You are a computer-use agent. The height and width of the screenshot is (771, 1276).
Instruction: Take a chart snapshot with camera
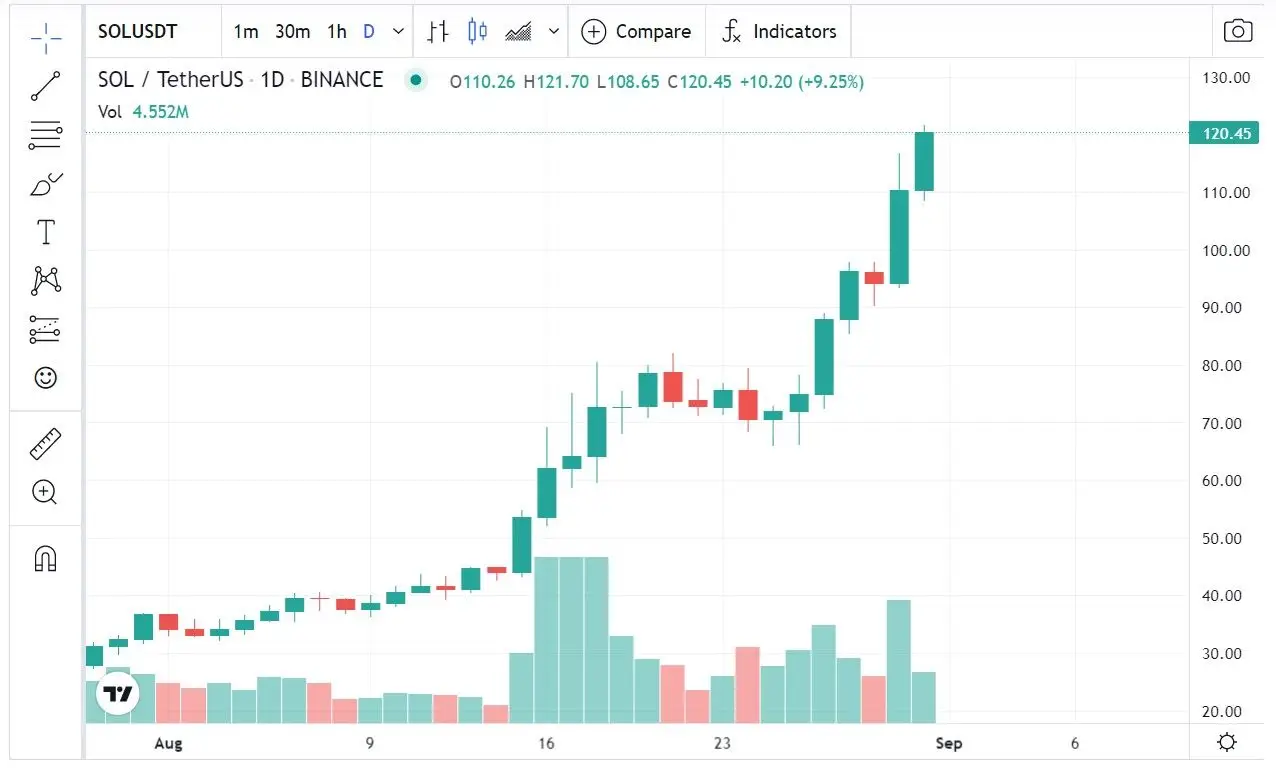tap(1238, 31)
